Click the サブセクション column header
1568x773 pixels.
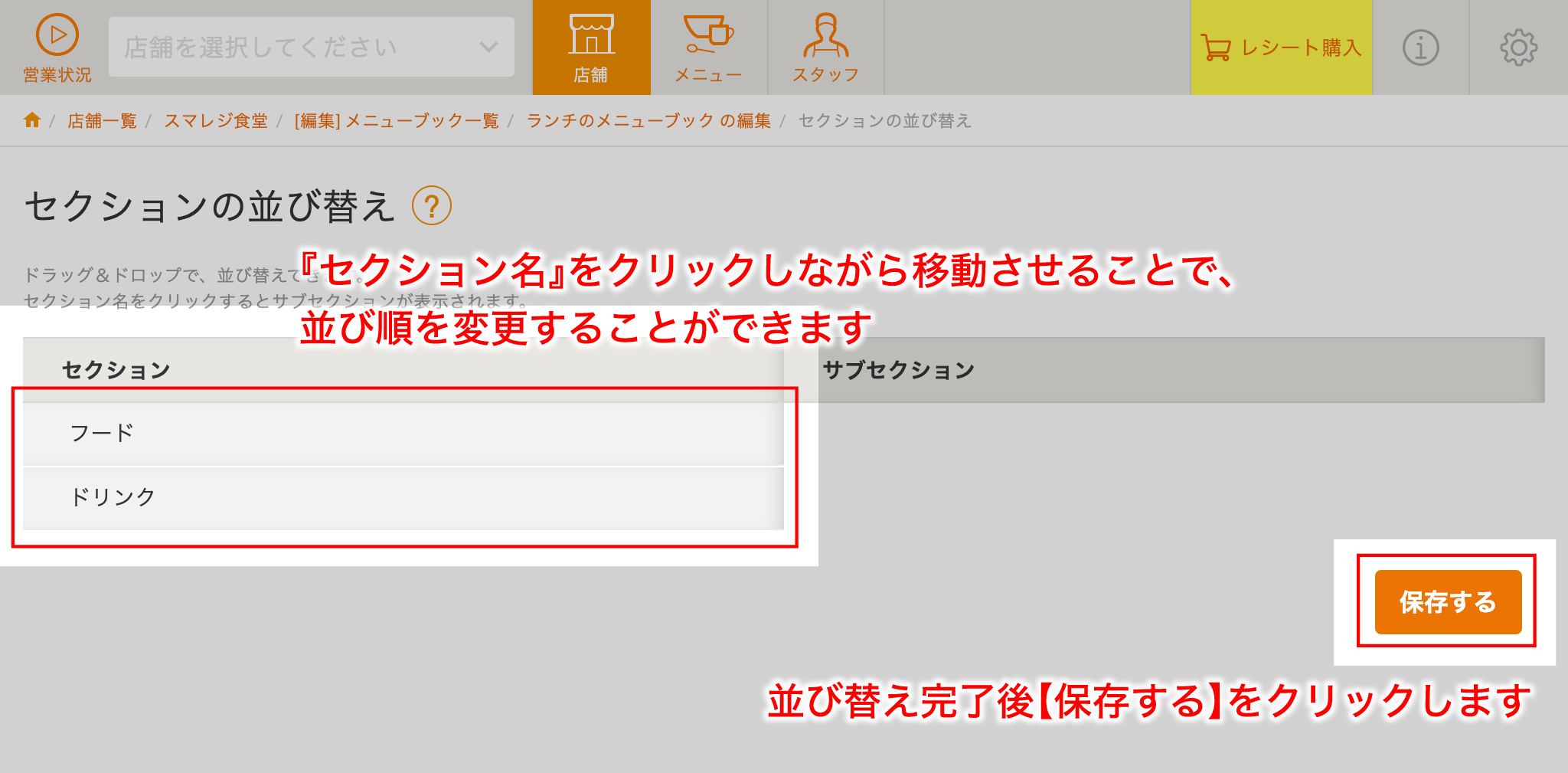click(x=898, y=370)
